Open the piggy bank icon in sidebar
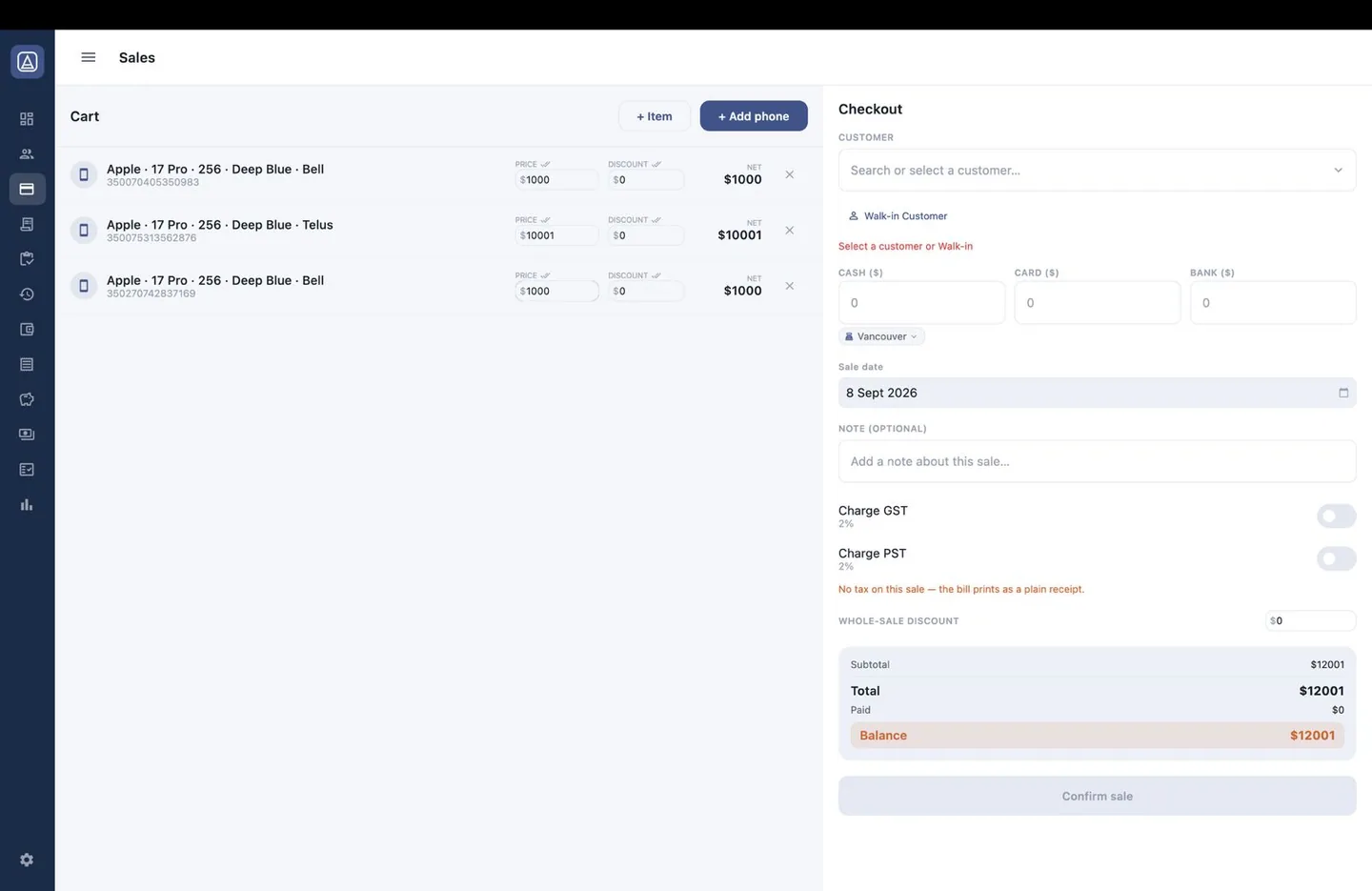1372x891 pixels. 27,399
